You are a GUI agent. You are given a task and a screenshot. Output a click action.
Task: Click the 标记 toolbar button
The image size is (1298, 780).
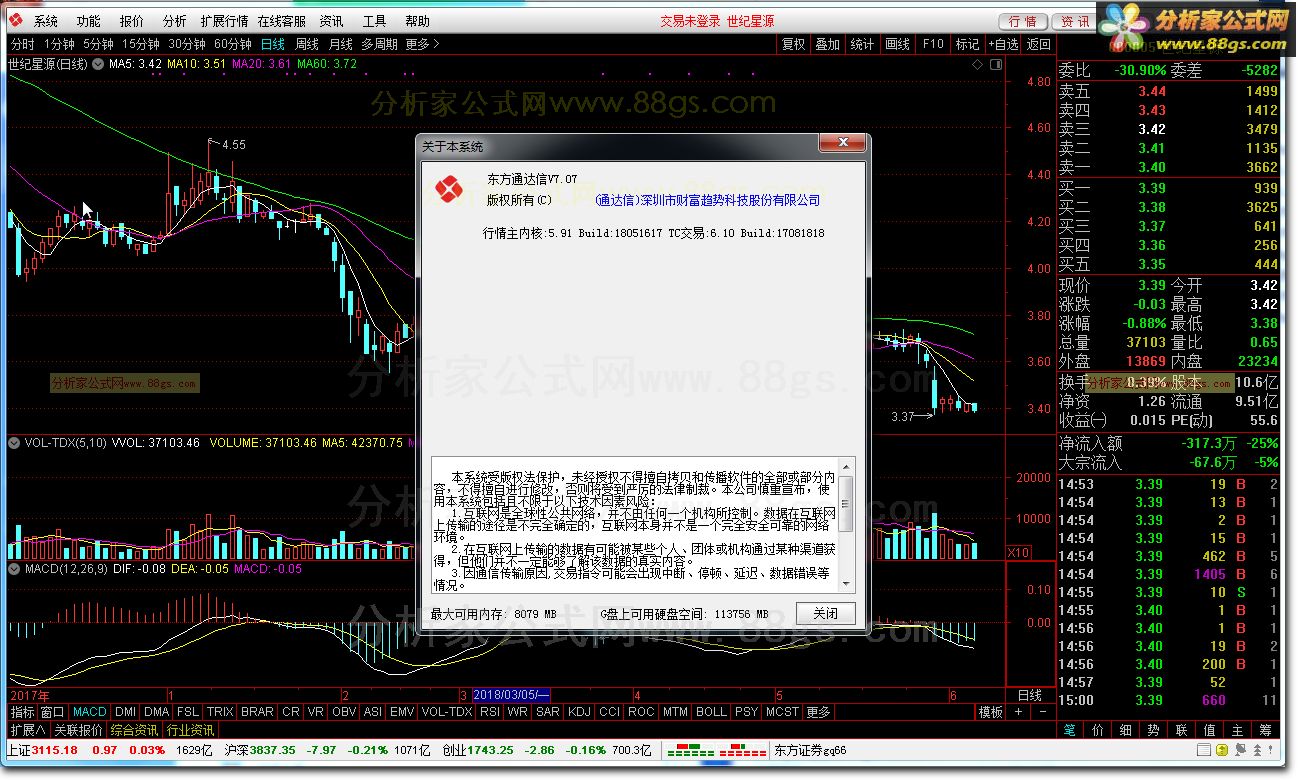967,44
